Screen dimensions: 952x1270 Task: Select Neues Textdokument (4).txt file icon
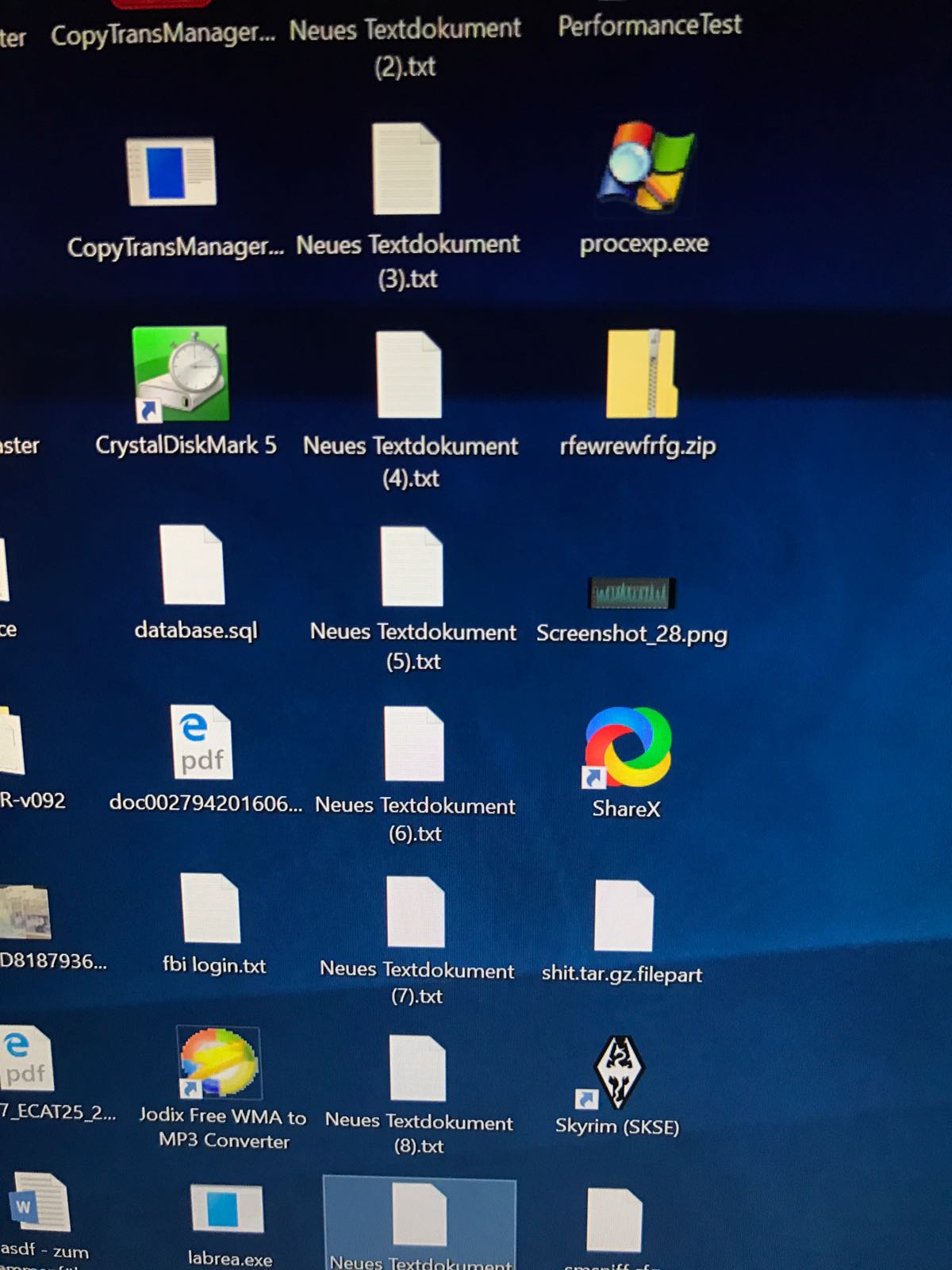point(409,374)
